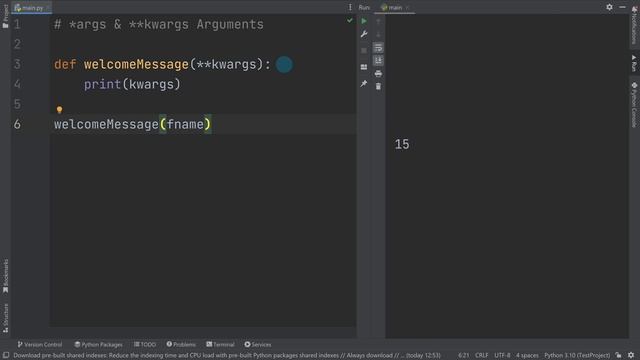Viewport: 640px width, 360px height.
Task: Open the Terminal tool window
Action: point(220,344)
